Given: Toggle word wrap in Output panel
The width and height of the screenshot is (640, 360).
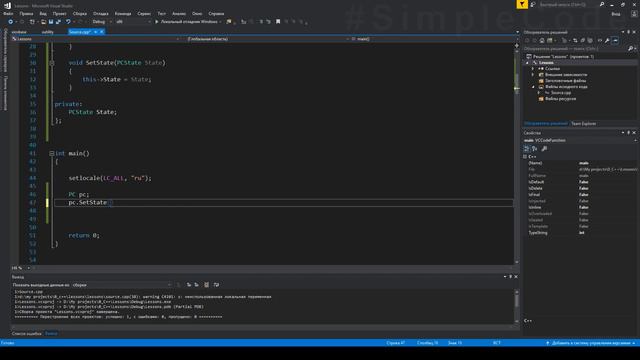Looking at the screenshot, I should (x=216, y=285).
